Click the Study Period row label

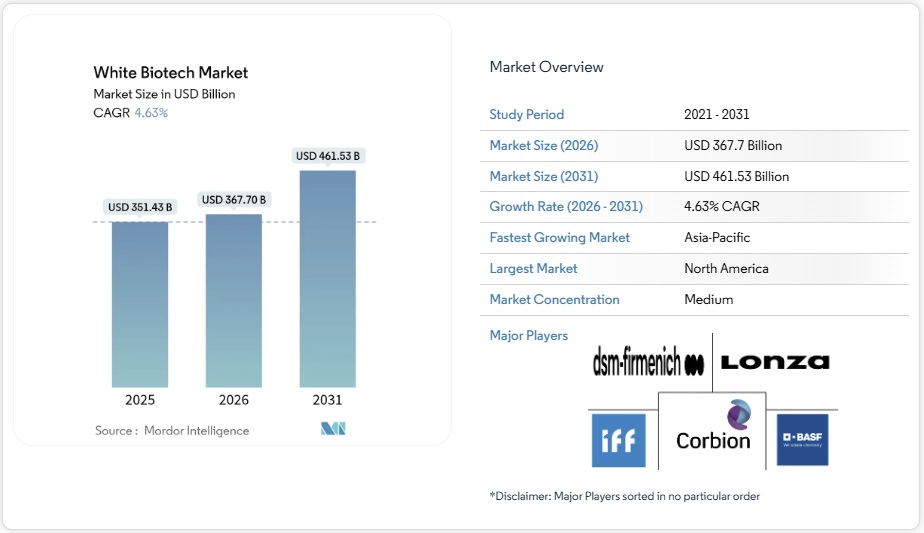tap(526, 115)
